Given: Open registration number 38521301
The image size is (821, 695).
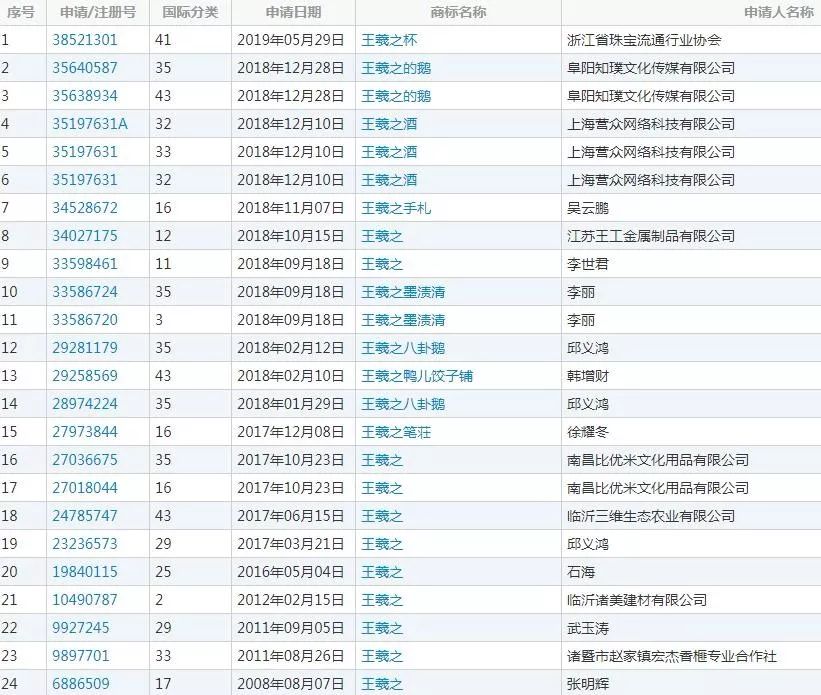Looking at the screenshot, I should [x=85, y=40].
